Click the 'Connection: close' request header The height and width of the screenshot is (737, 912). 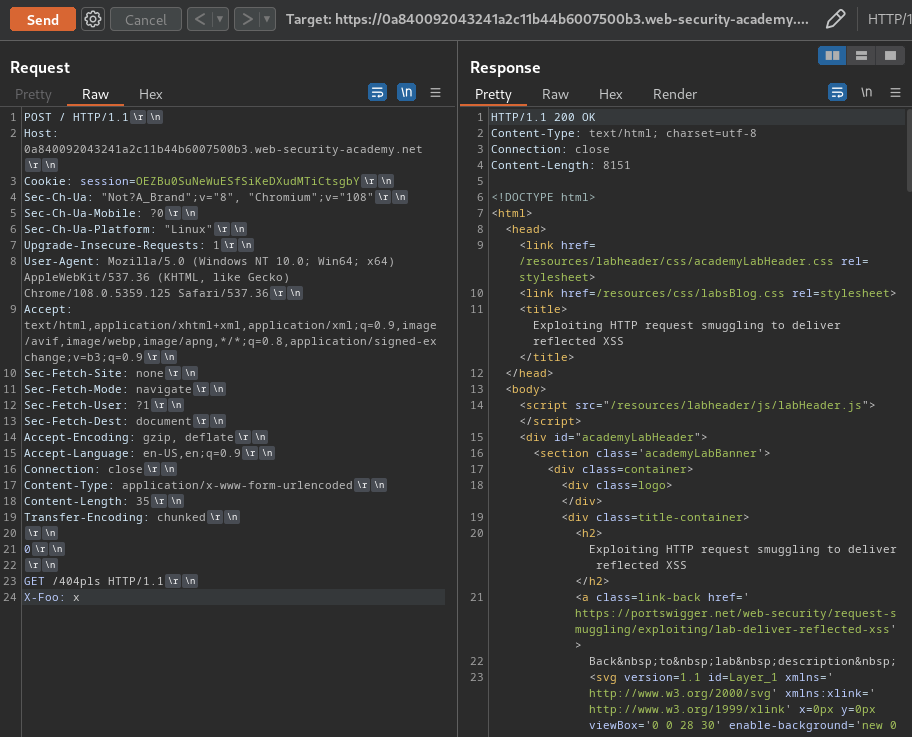[x=83, y=469]
